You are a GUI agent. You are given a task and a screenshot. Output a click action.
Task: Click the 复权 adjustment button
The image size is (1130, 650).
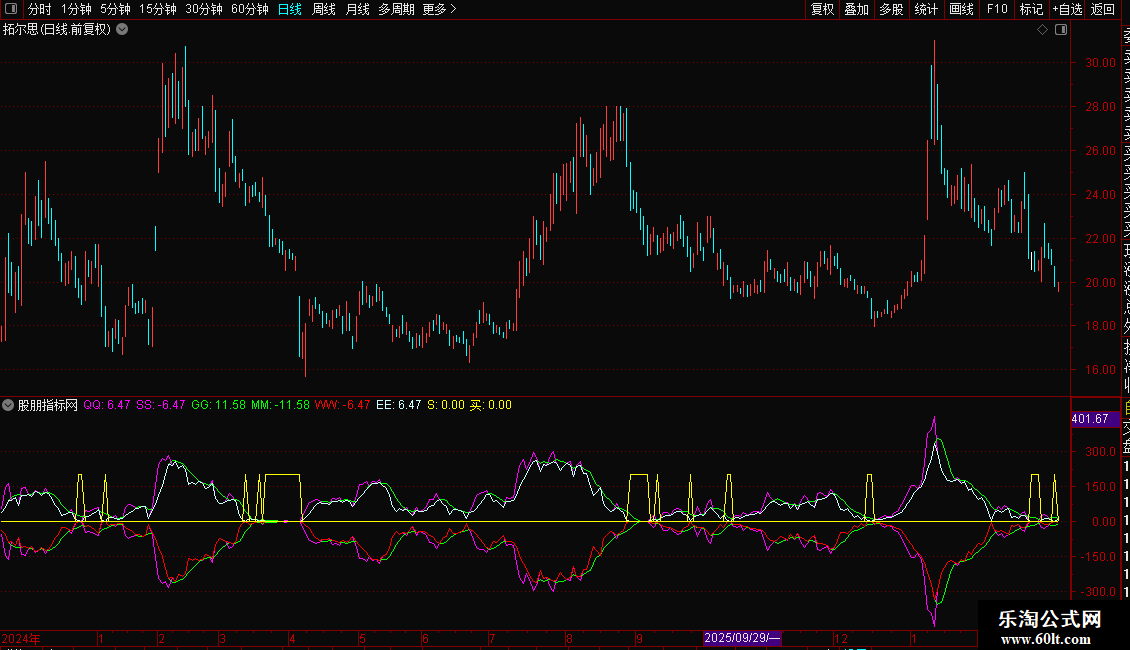[x=822, y=9]
